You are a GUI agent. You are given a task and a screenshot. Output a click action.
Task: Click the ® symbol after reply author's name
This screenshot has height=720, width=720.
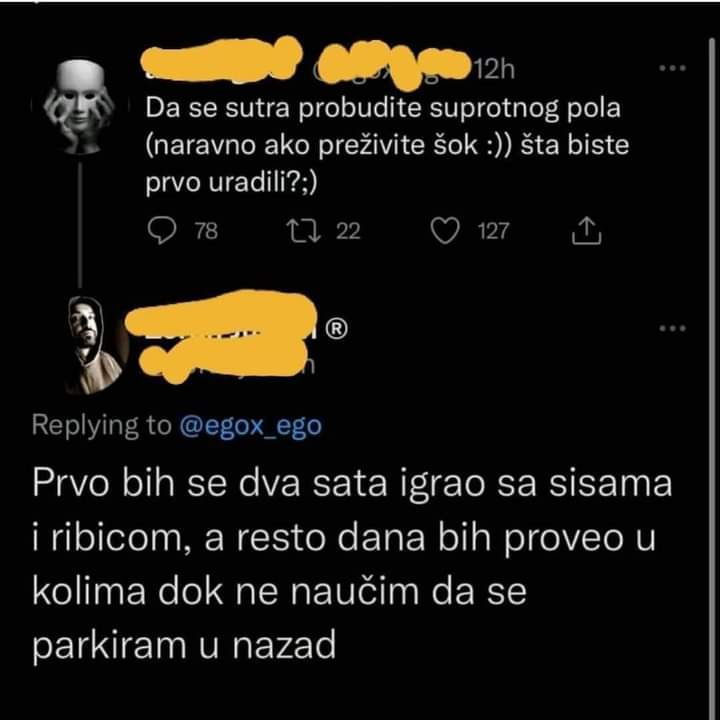click(x=337, y=328)
